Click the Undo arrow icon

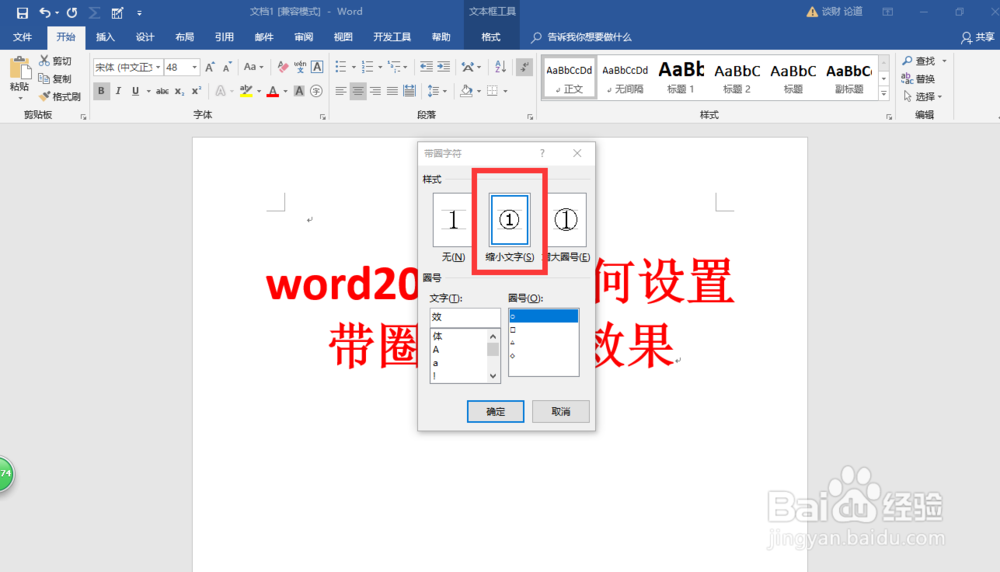click(x=45, y=13)
